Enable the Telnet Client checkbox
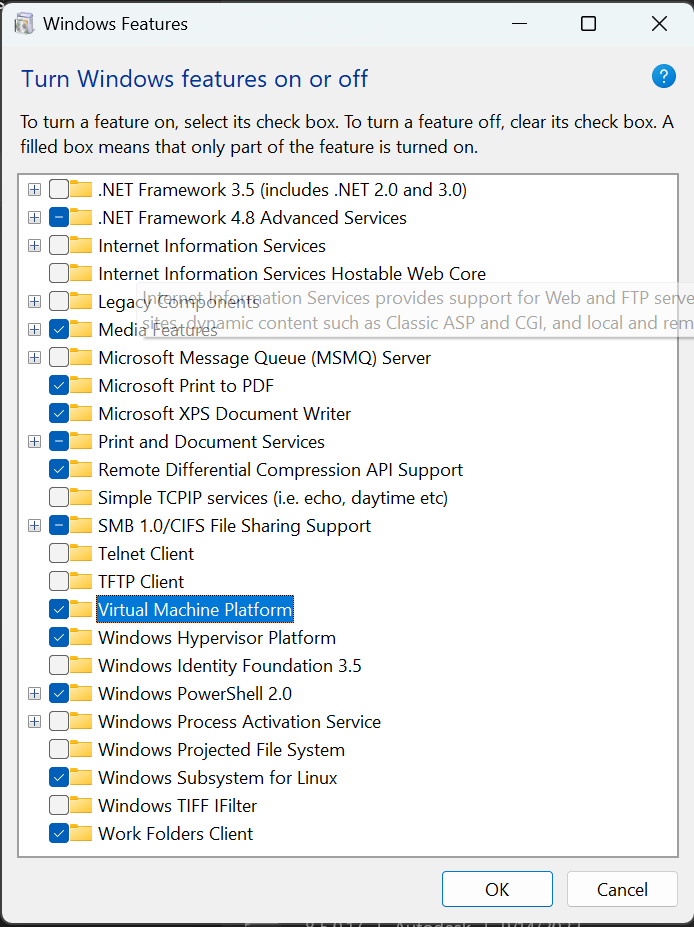Screen dimensions: 694x927 (59, 554)
